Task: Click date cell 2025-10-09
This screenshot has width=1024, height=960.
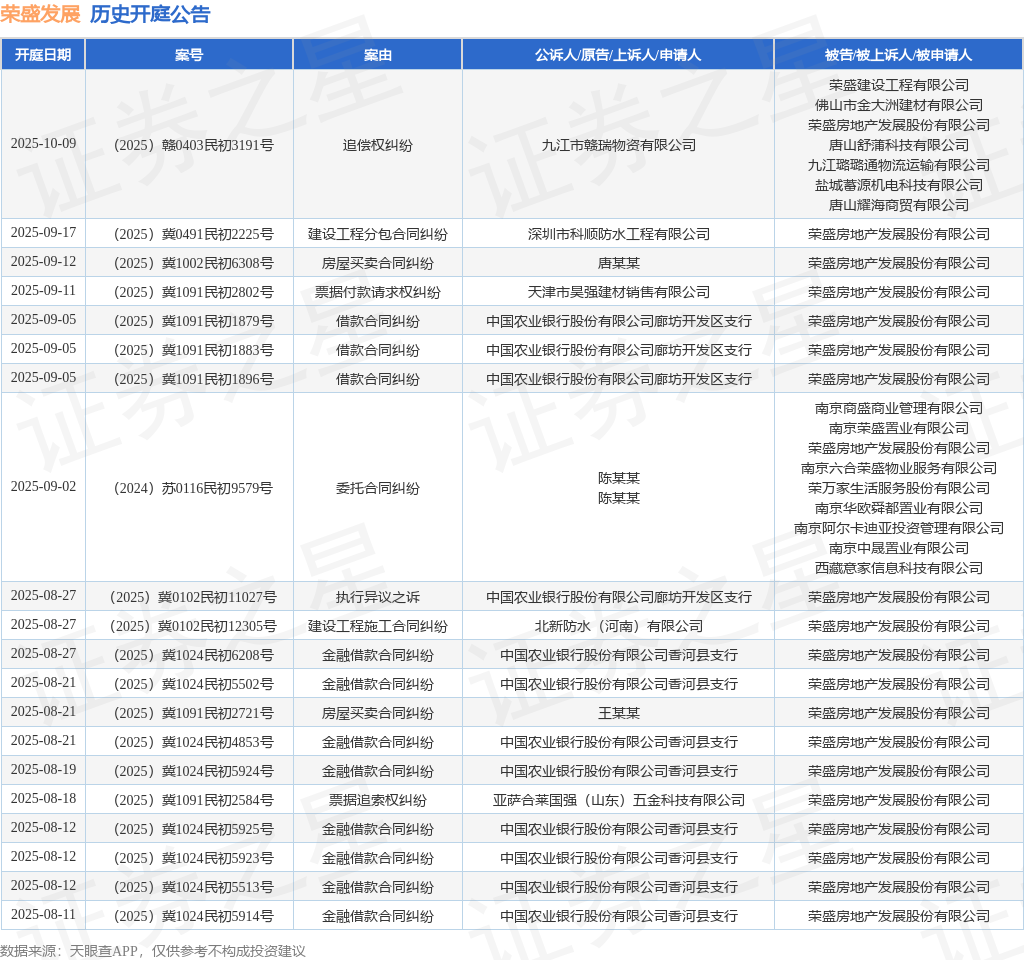Action: point(43,144)
